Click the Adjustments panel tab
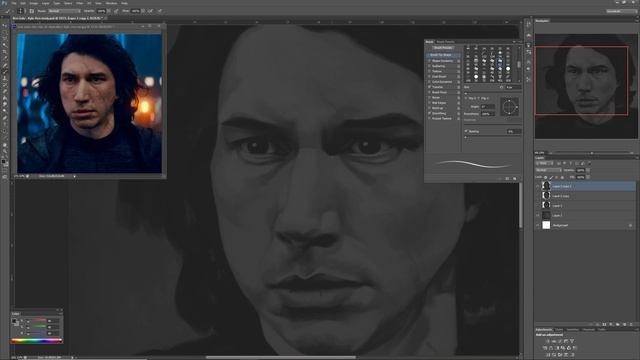Viewport: 640px width, 360px height. coord(544,329)
